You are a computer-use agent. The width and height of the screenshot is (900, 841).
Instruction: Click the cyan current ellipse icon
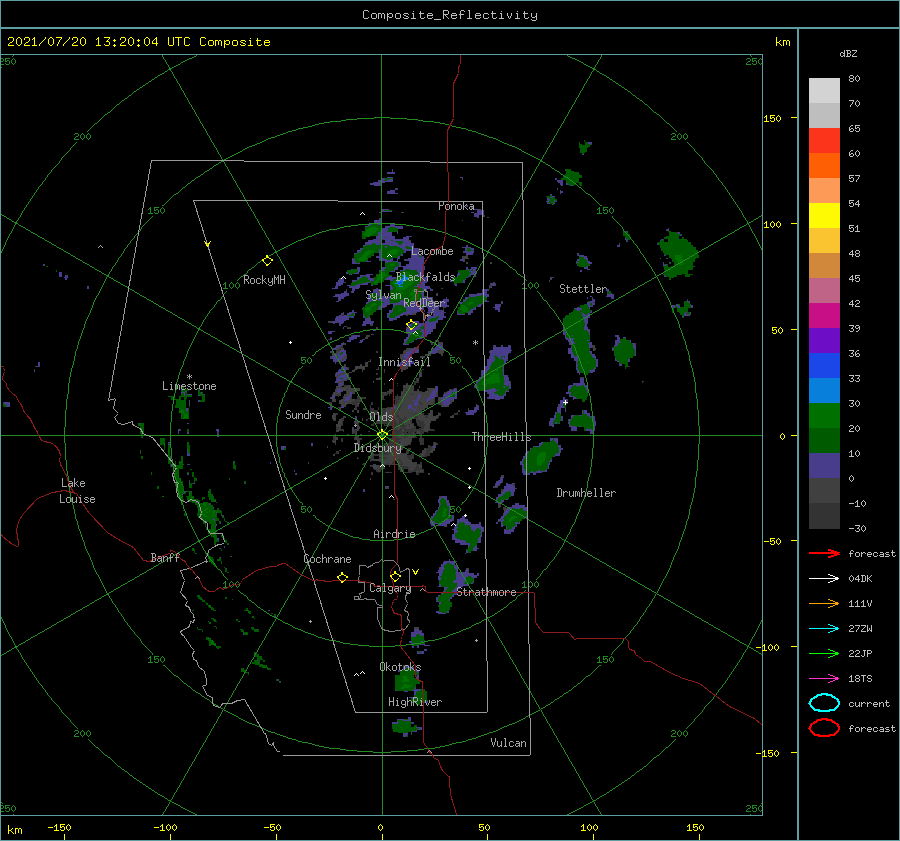[824, 703]
